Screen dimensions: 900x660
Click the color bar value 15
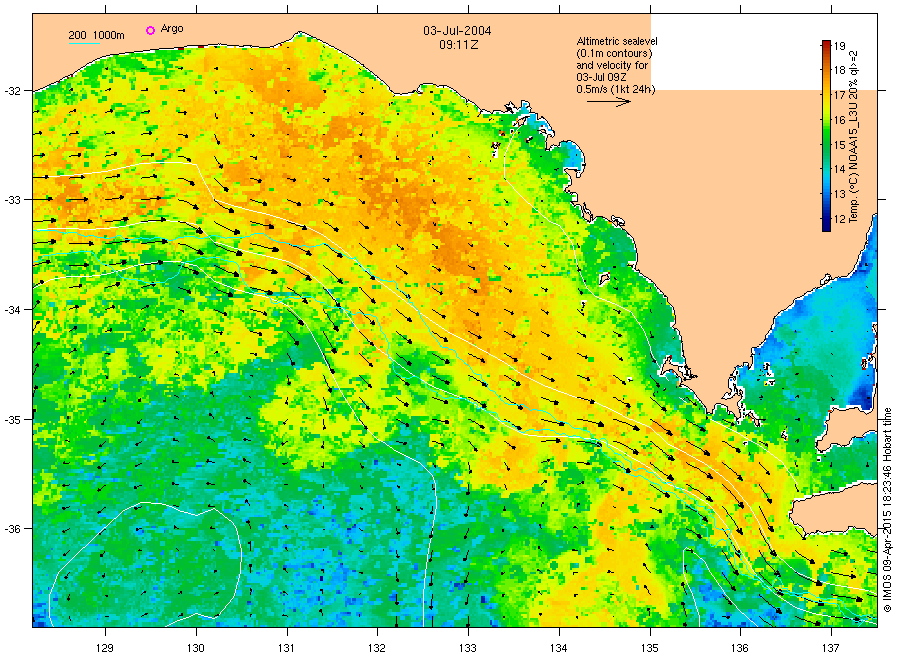(839, 145)
